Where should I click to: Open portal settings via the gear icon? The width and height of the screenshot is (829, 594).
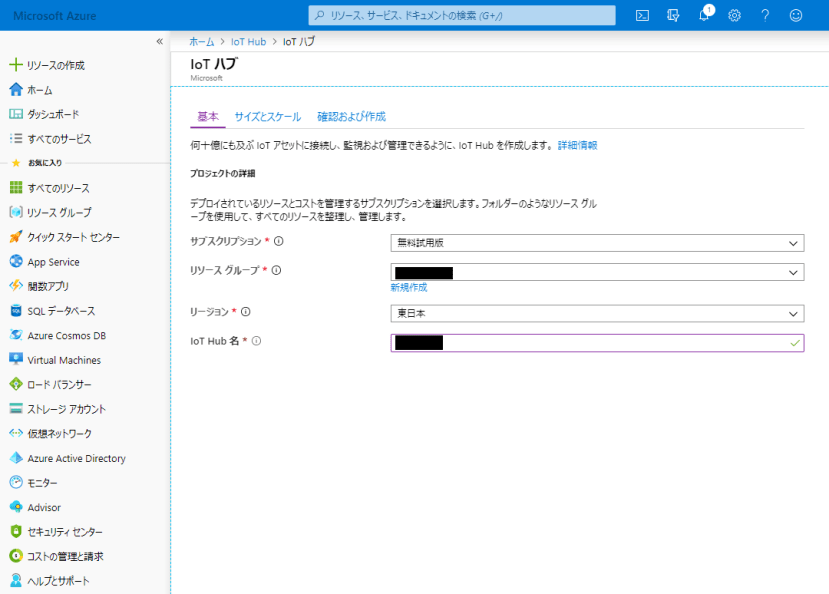click(734, 16)
